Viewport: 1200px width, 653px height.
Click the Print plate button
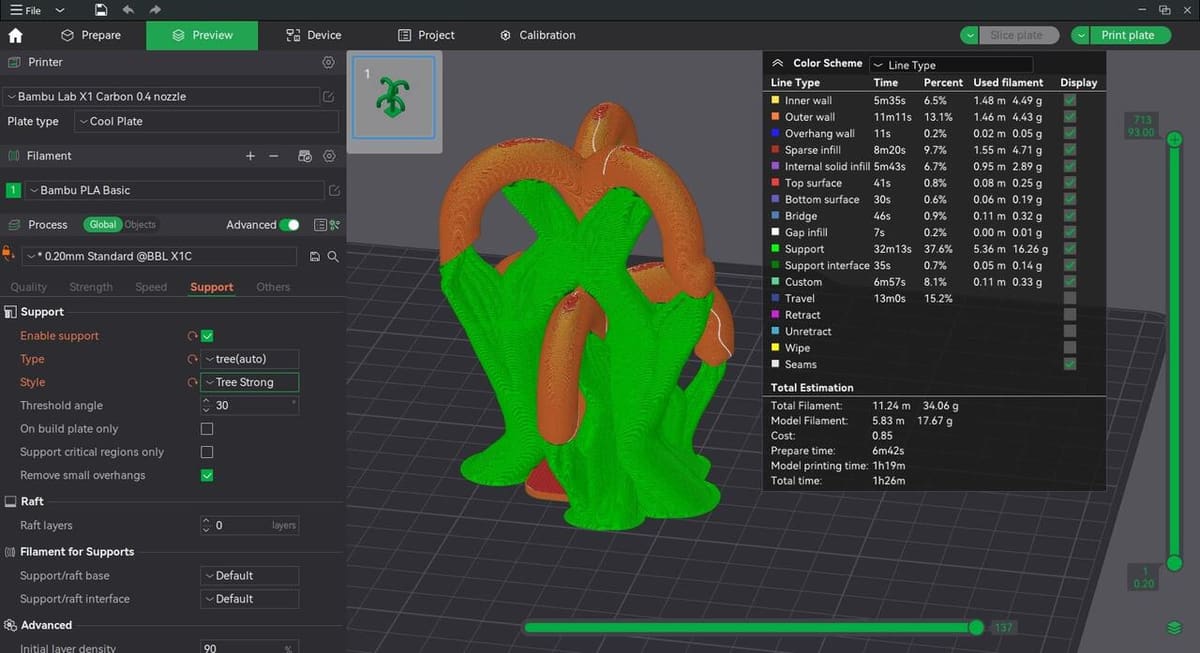(x=1127, y=35)
